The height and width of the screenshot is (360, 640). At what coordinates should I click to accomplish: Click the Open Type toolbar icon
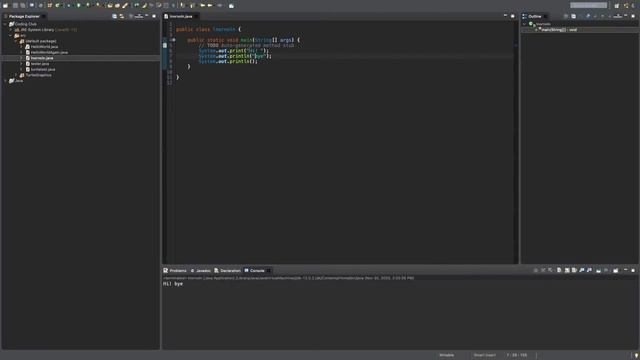(110, 5)
